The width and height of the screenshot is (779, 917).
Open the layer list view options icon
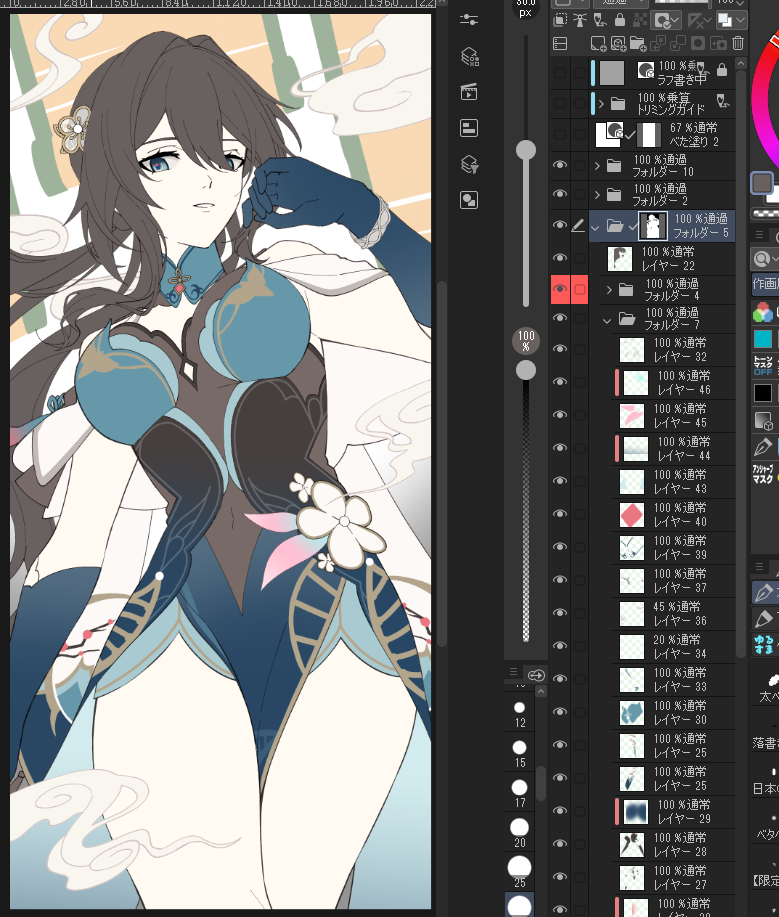(560, 43)
